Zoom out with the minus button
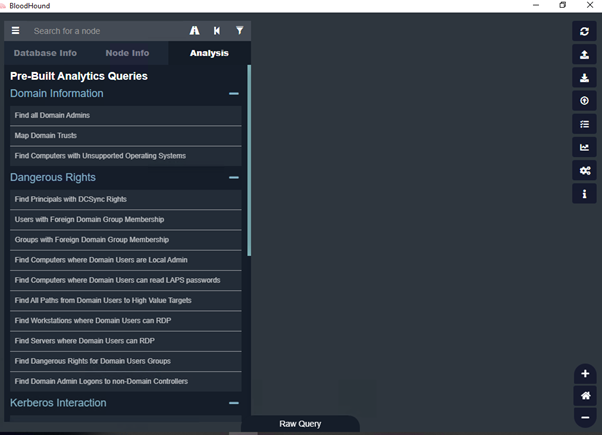 pyautogui.click(x=585, y=417)
